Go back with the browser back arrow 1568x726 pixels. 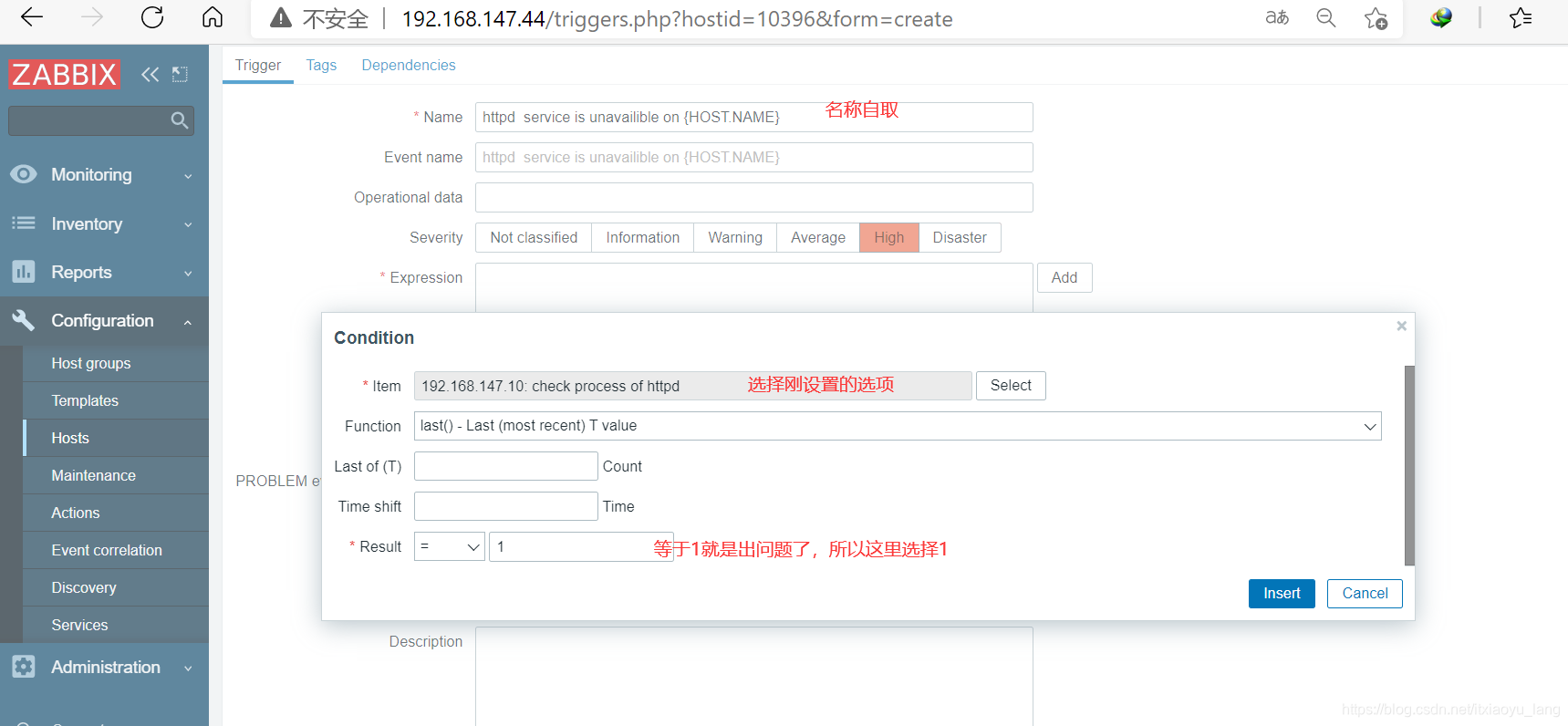coord(32,17)
